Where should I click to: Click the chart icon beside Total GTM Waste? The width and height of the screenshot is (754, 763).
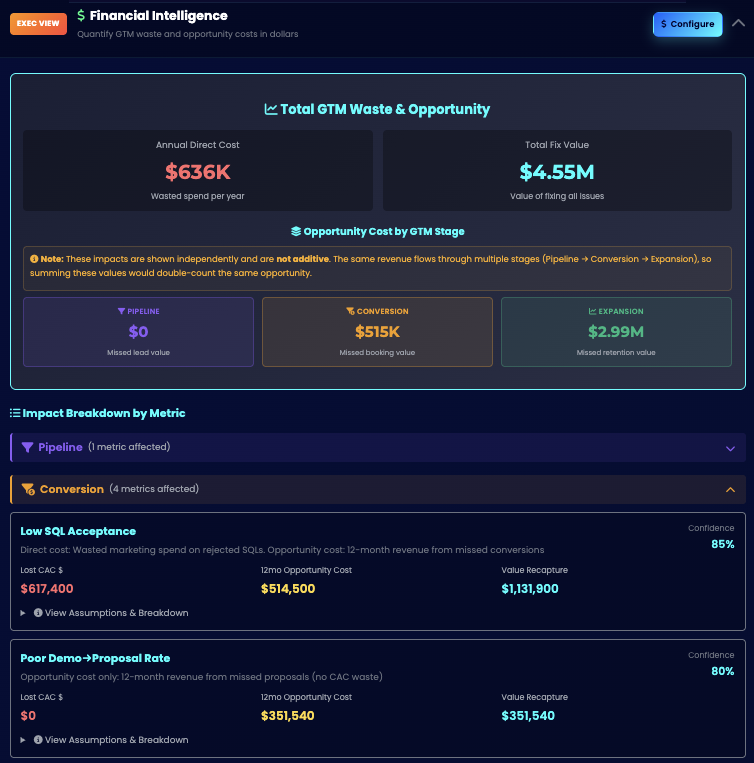coord(271,109)
